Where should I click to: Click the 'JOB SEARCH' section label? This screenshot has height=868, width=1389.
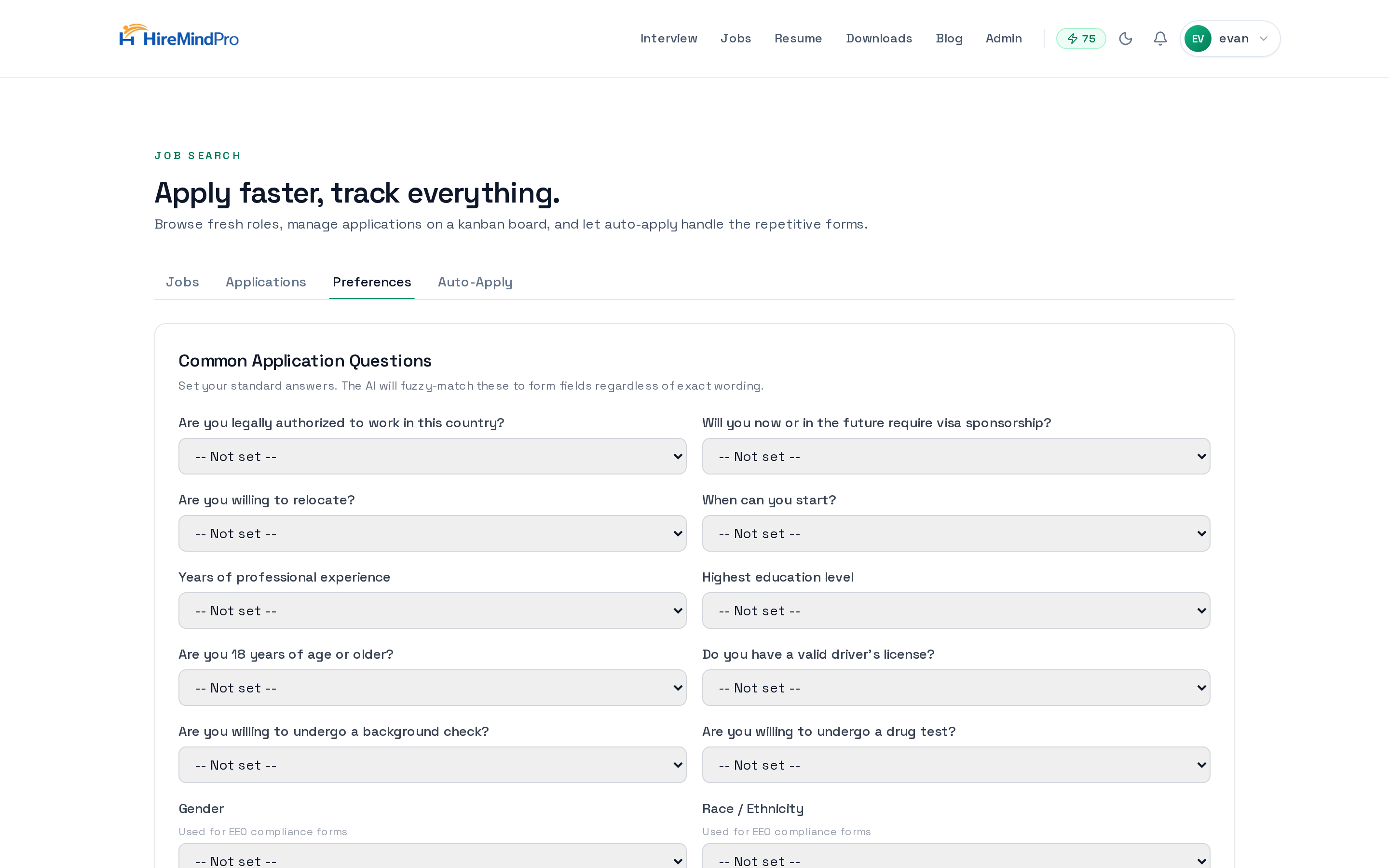197,156
